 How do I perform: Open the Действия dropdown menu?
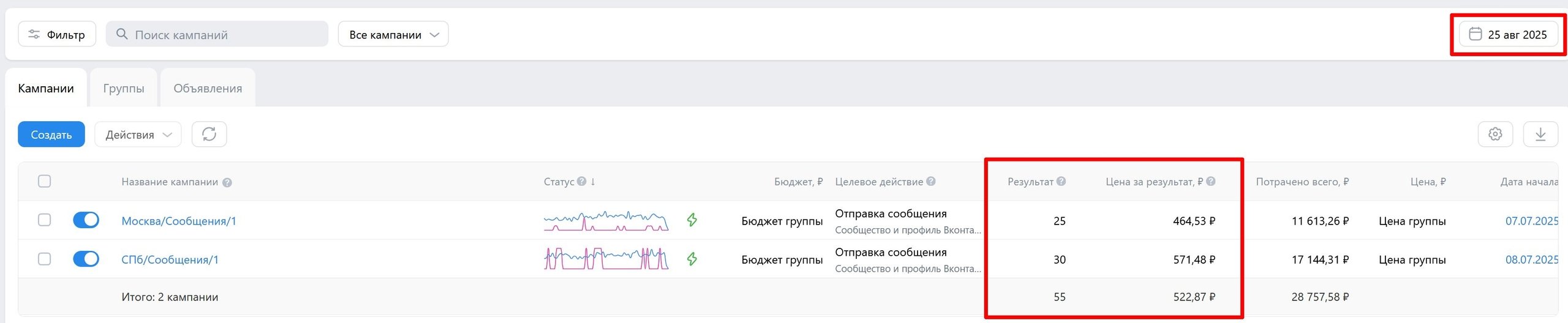[138, 135]
